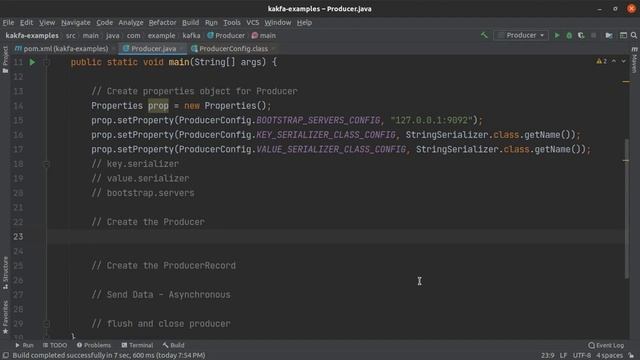Close the ProducerConfig.class tab

point(274,49)
